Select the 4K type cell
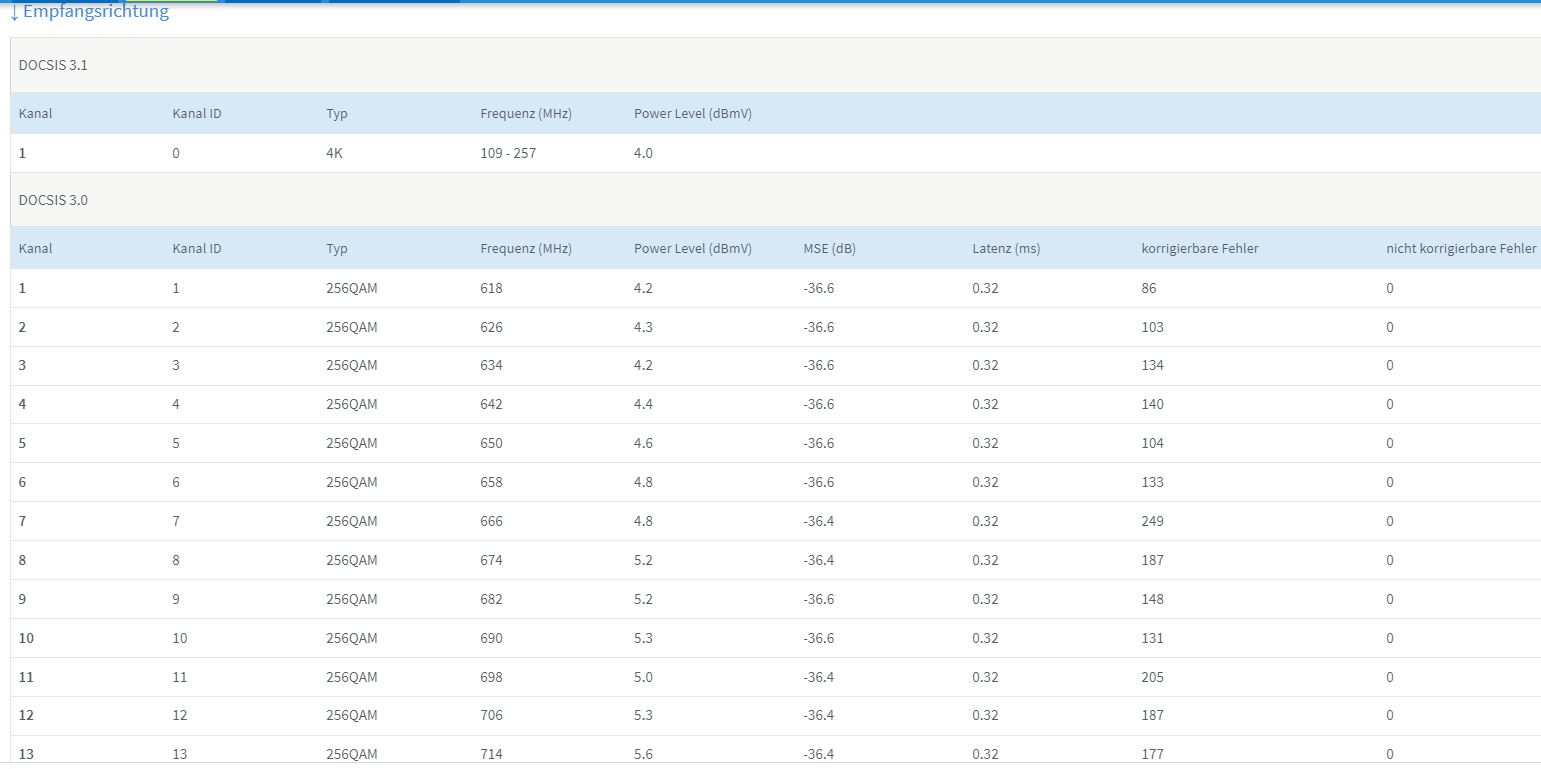Screen dimensions: 1541x769 point(335,154)
